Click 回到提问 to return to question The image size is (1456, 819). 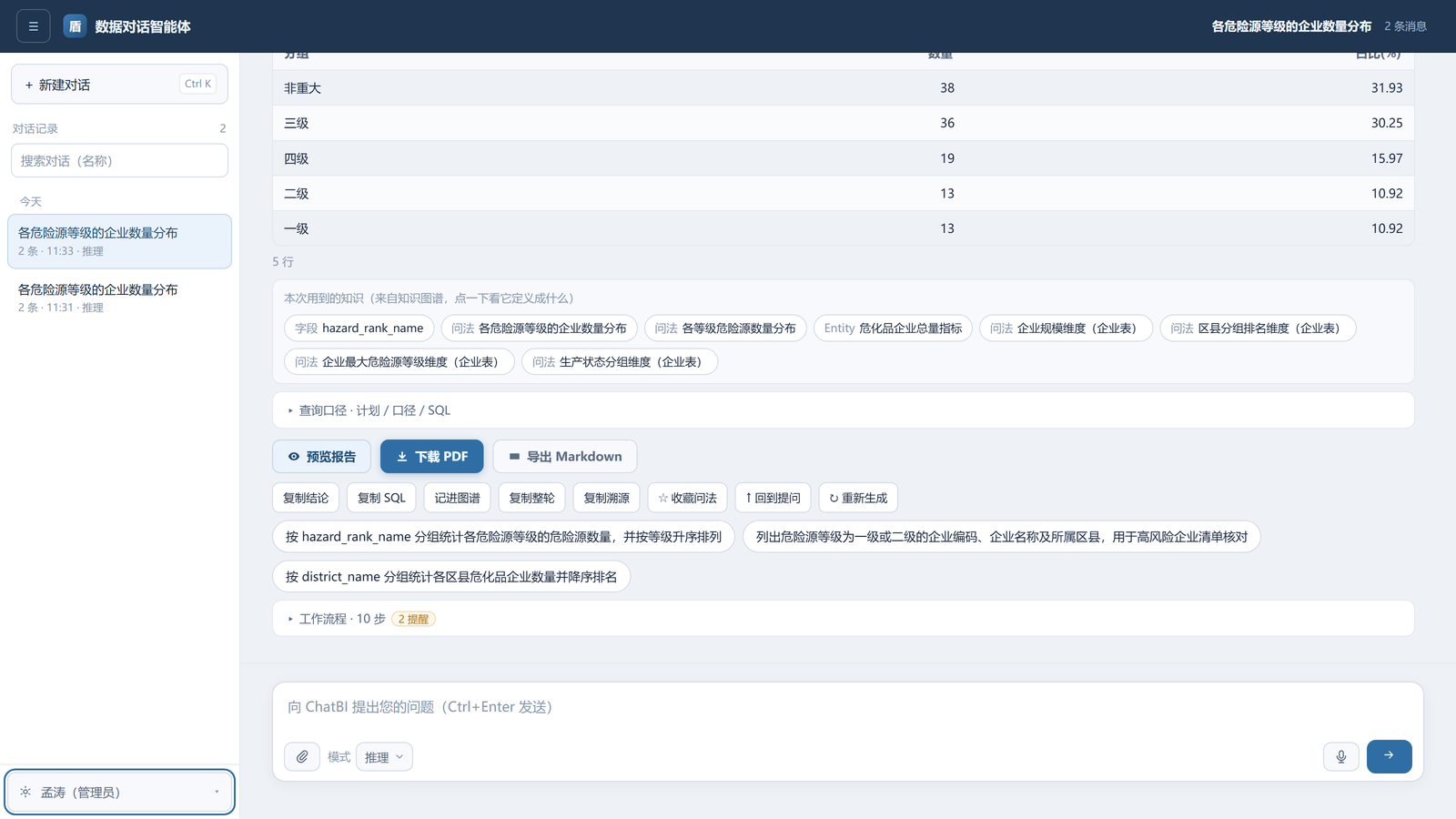773,498
